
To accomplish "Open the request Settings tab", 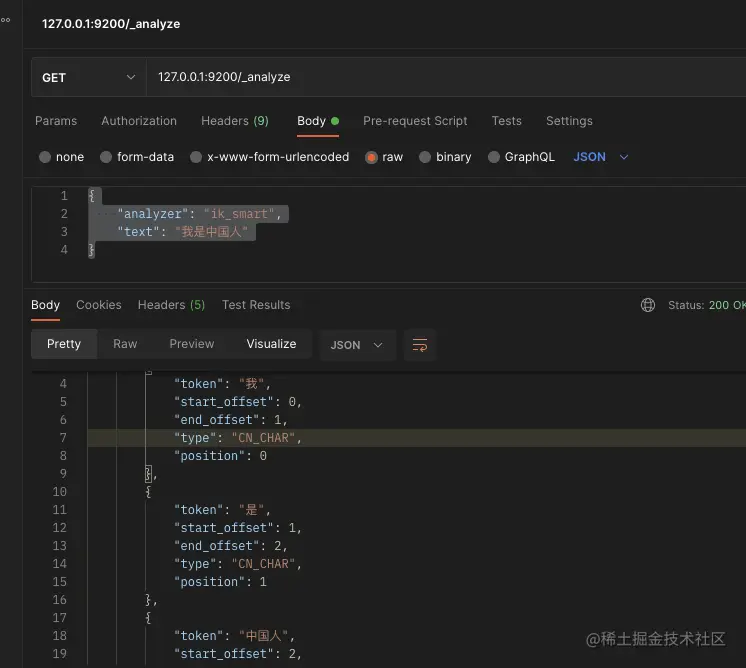I will (569, 121).
